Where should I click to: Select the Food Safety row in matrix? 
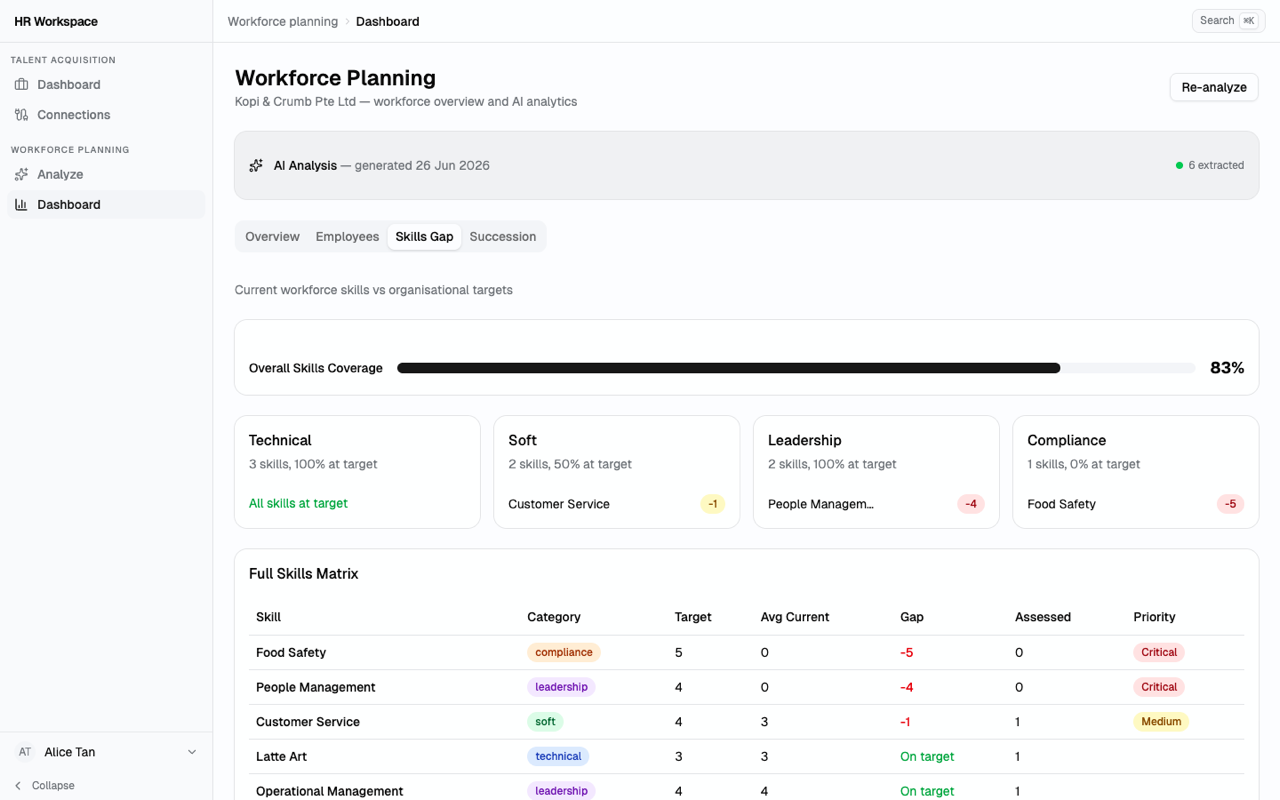(x=746, y=653)
